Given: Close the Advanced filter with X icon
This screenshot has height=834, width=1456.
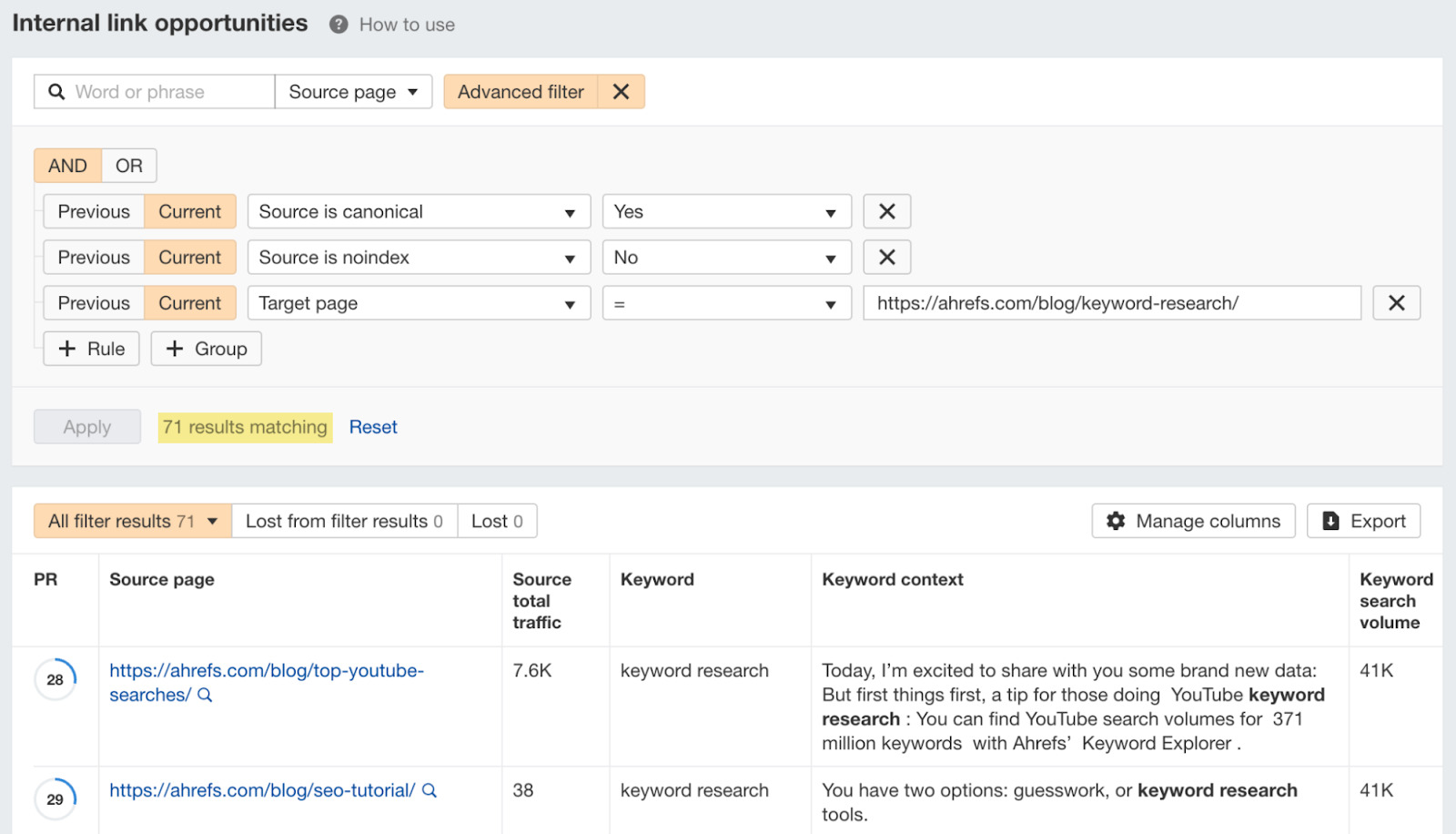Looking at the screenshot, I should (621, 92).
